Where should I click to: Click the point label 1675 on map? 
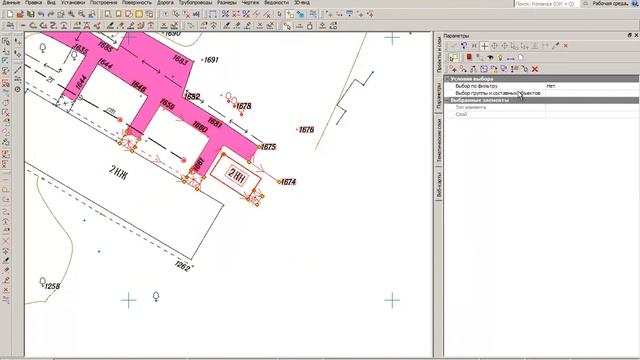(x=268, y=147)
